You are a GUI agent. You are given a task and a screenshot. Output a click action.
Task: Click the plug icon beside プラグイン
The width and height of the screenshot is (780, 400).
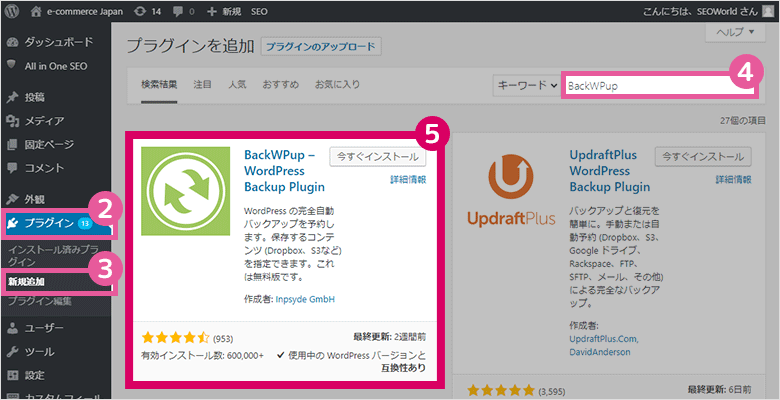tap(13, 223)
